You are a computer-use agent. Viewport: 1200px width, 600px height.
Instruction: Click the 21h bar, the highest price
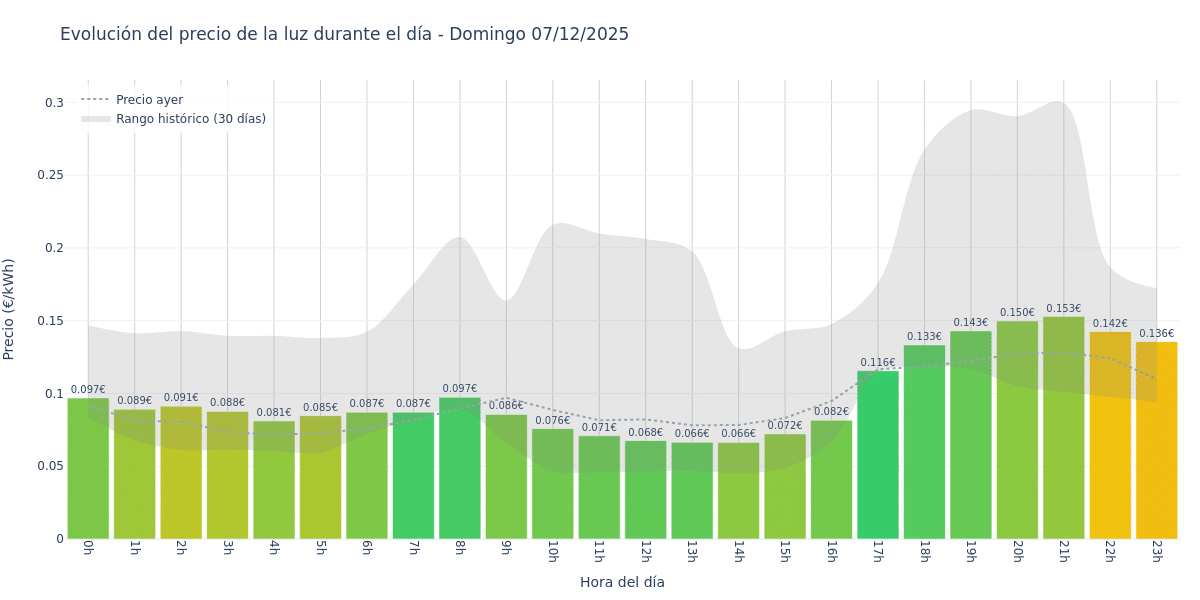click(x=1063, y=430)
